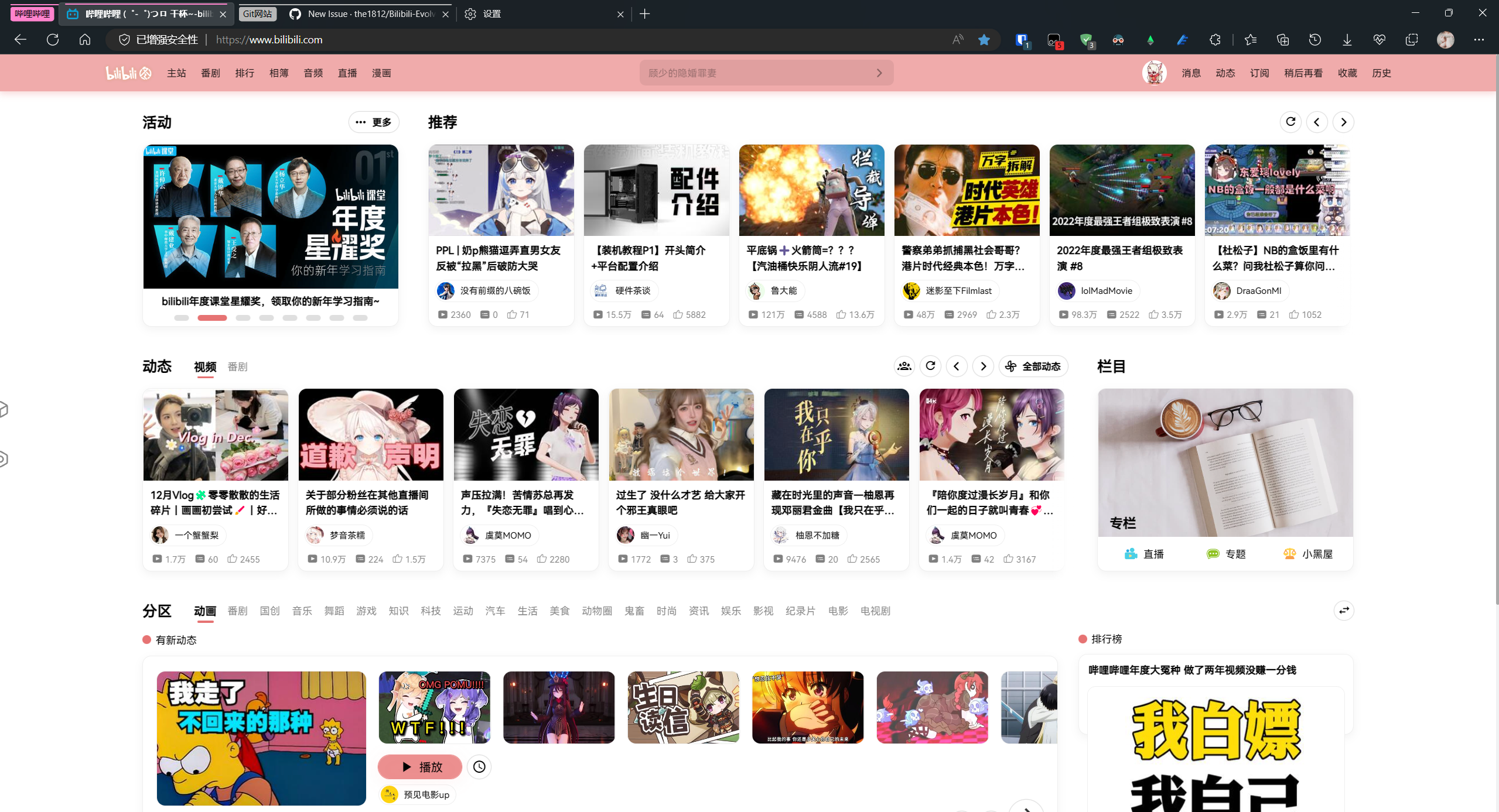Open 全部动态 button
This screenshot has height=812, width=1499.
point(1033,366)
